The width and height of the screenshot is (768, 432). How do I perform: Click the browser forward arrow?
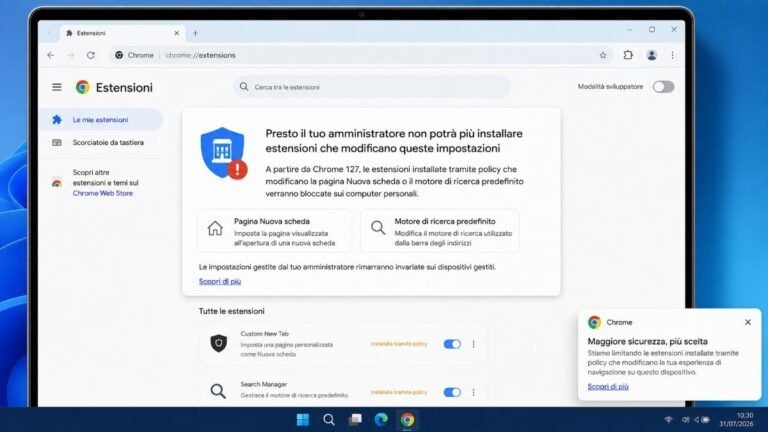pos(71,55)
